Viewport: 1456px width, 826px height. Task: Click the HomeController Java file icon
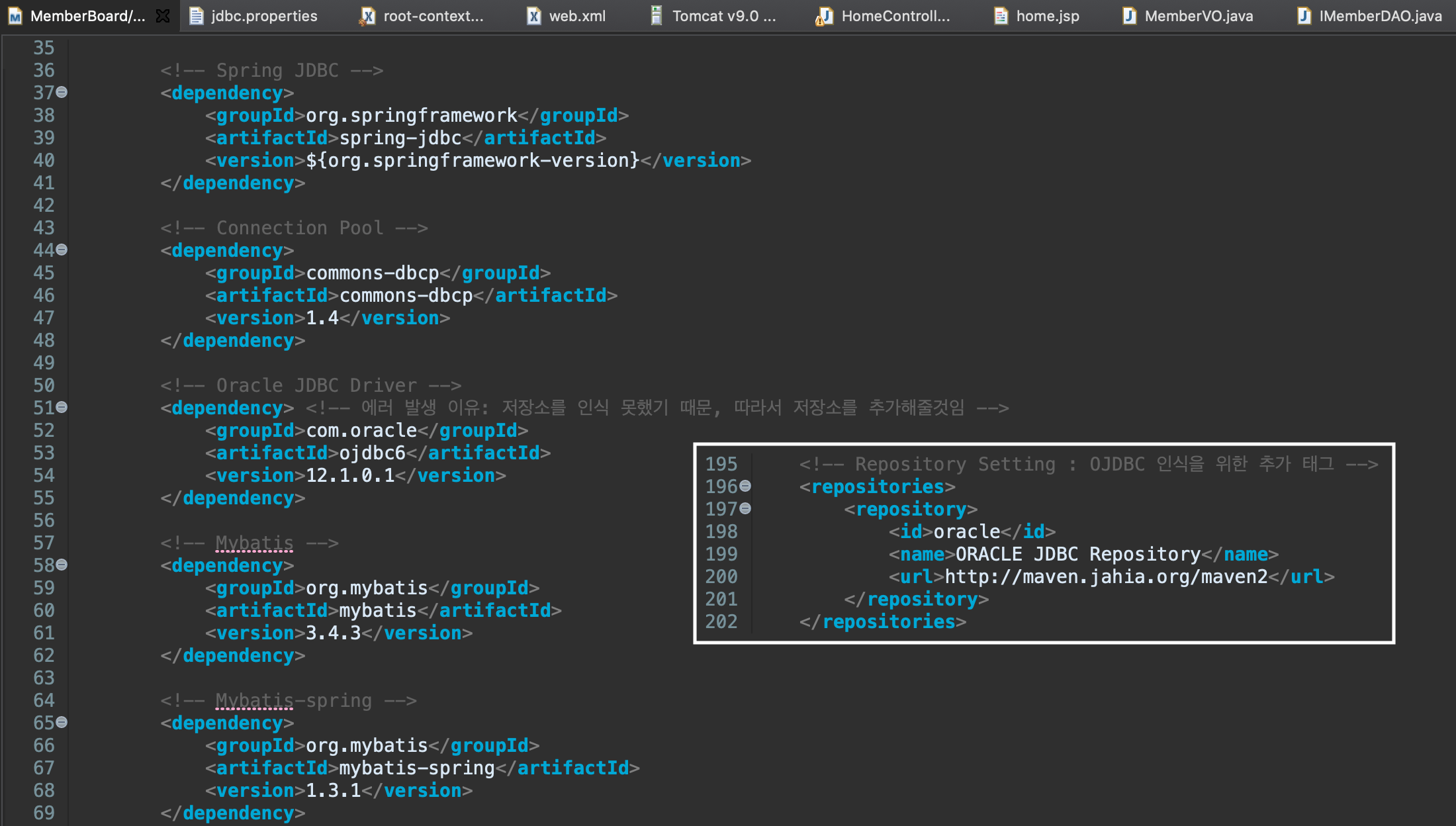click(824, 16)
